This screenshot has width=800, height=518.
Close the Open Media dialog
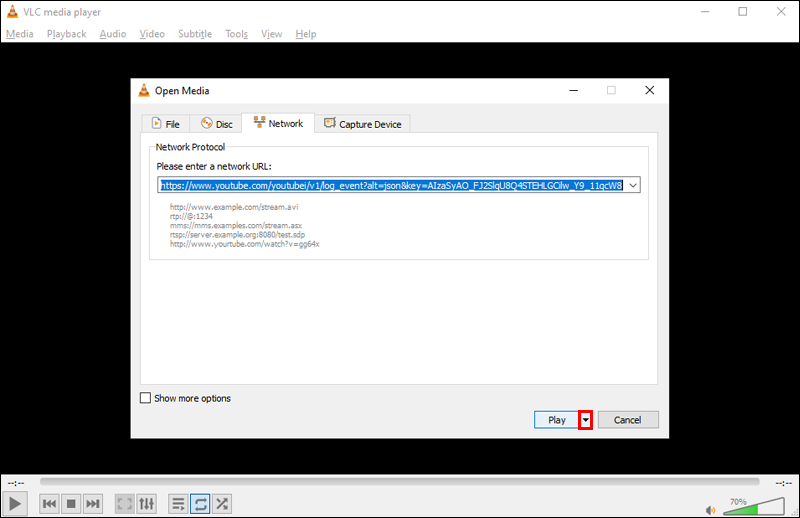coord(649,90)
